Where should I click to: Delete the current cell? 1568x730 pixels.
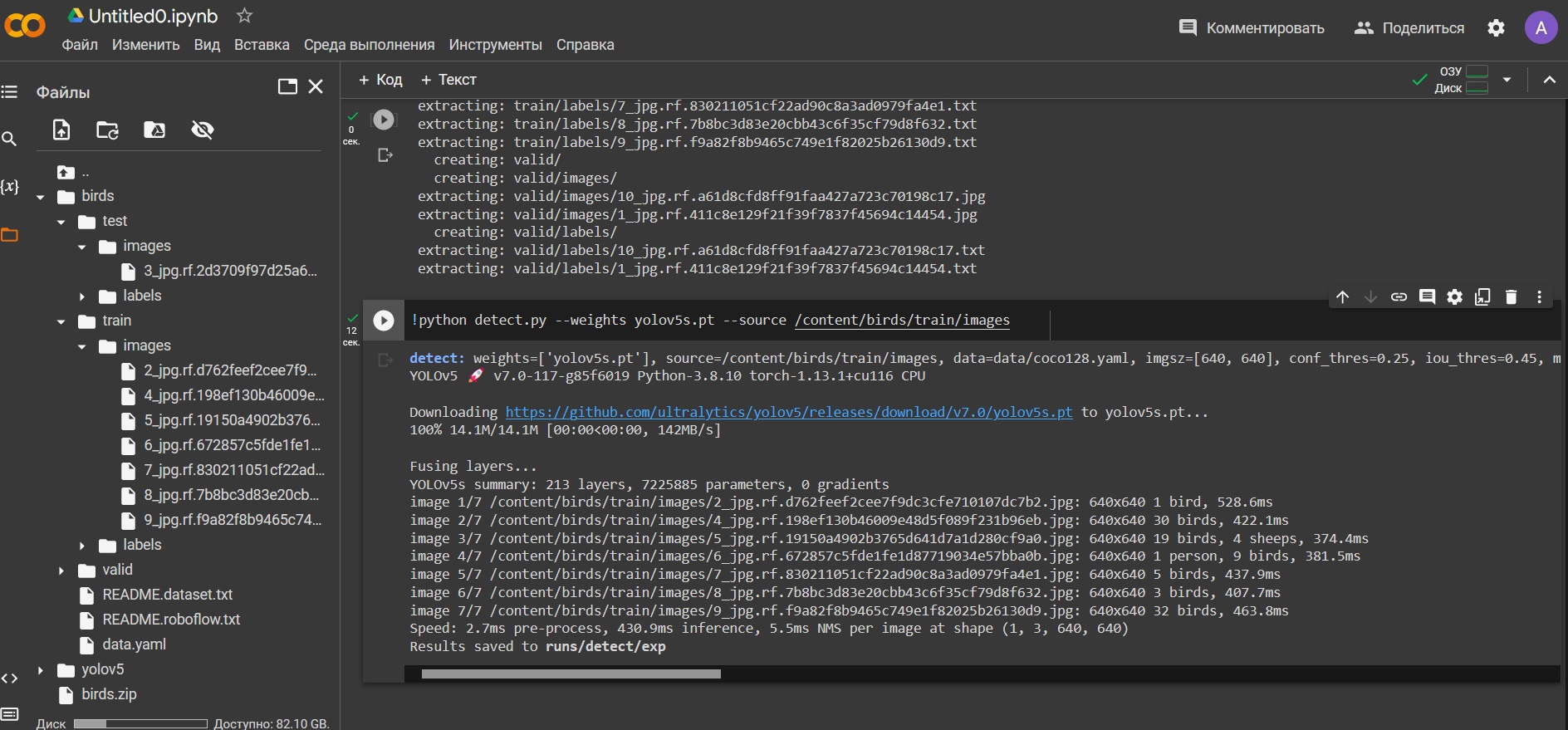[1512, 296]
